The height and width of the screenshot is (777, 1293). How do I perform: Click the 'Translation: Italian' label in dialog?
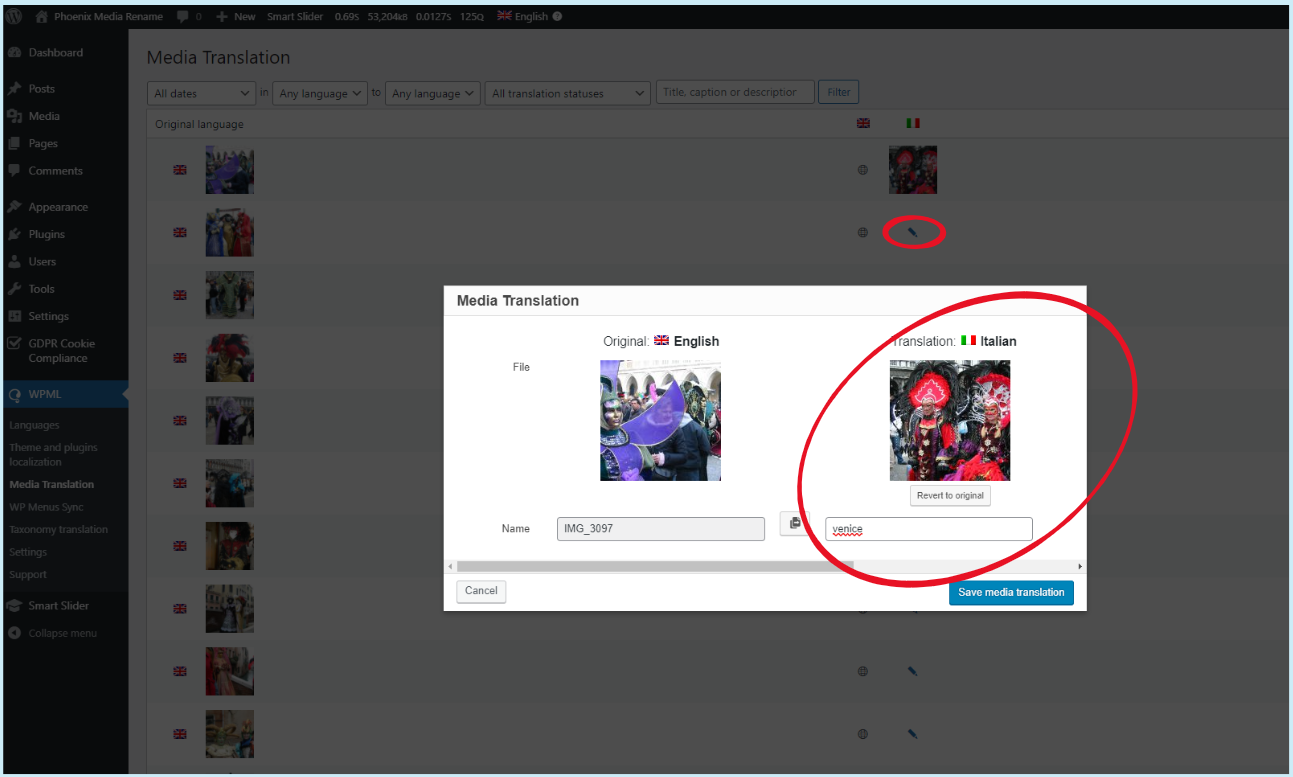(x=954, y=341)
